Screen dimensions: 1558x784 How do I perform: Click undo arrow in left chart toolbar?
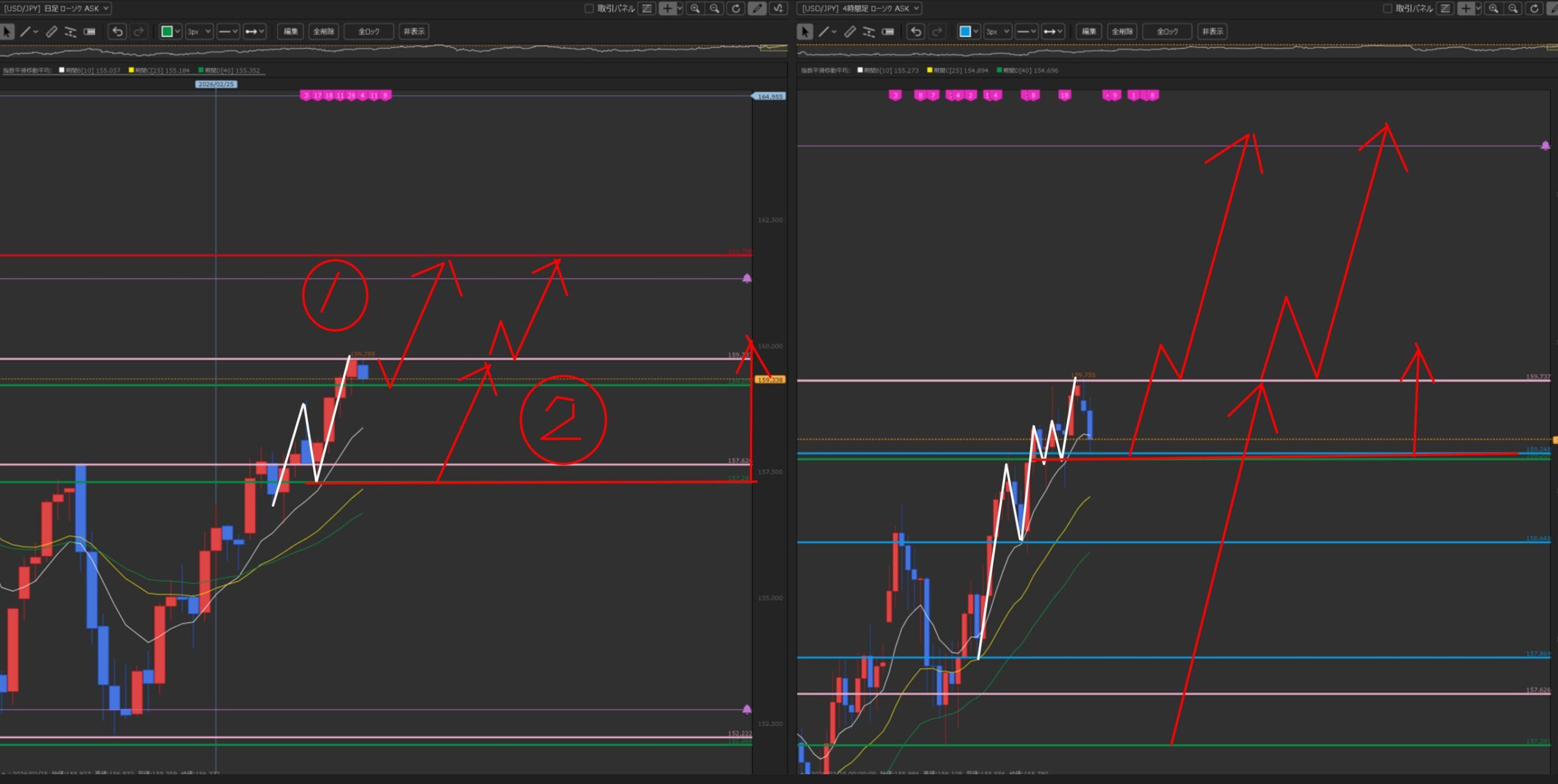[x=117, y=32]
